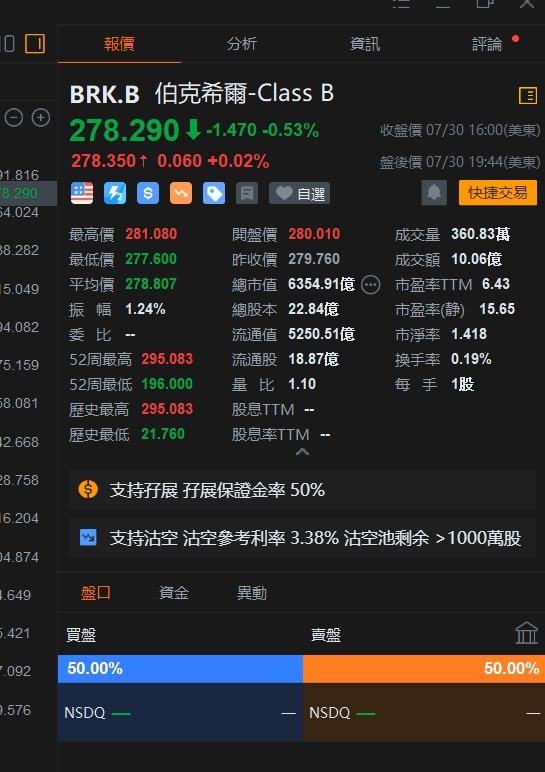Click the 昨收價 value 279.760
Image resolution: width=545 pixels, height=772 pixels.
point(314,259)
